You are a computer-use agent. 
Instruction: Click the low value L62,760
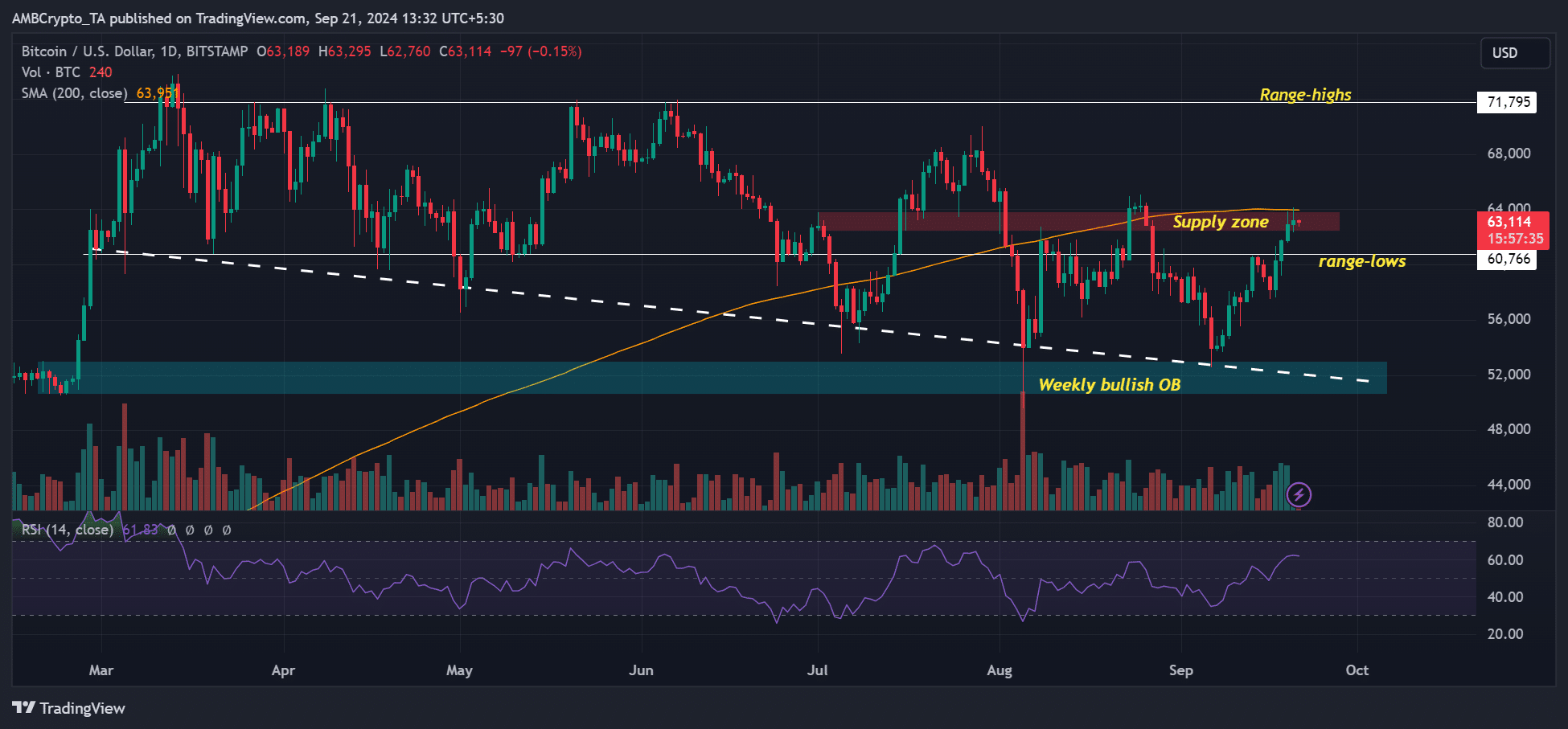(x=405, y=51)
